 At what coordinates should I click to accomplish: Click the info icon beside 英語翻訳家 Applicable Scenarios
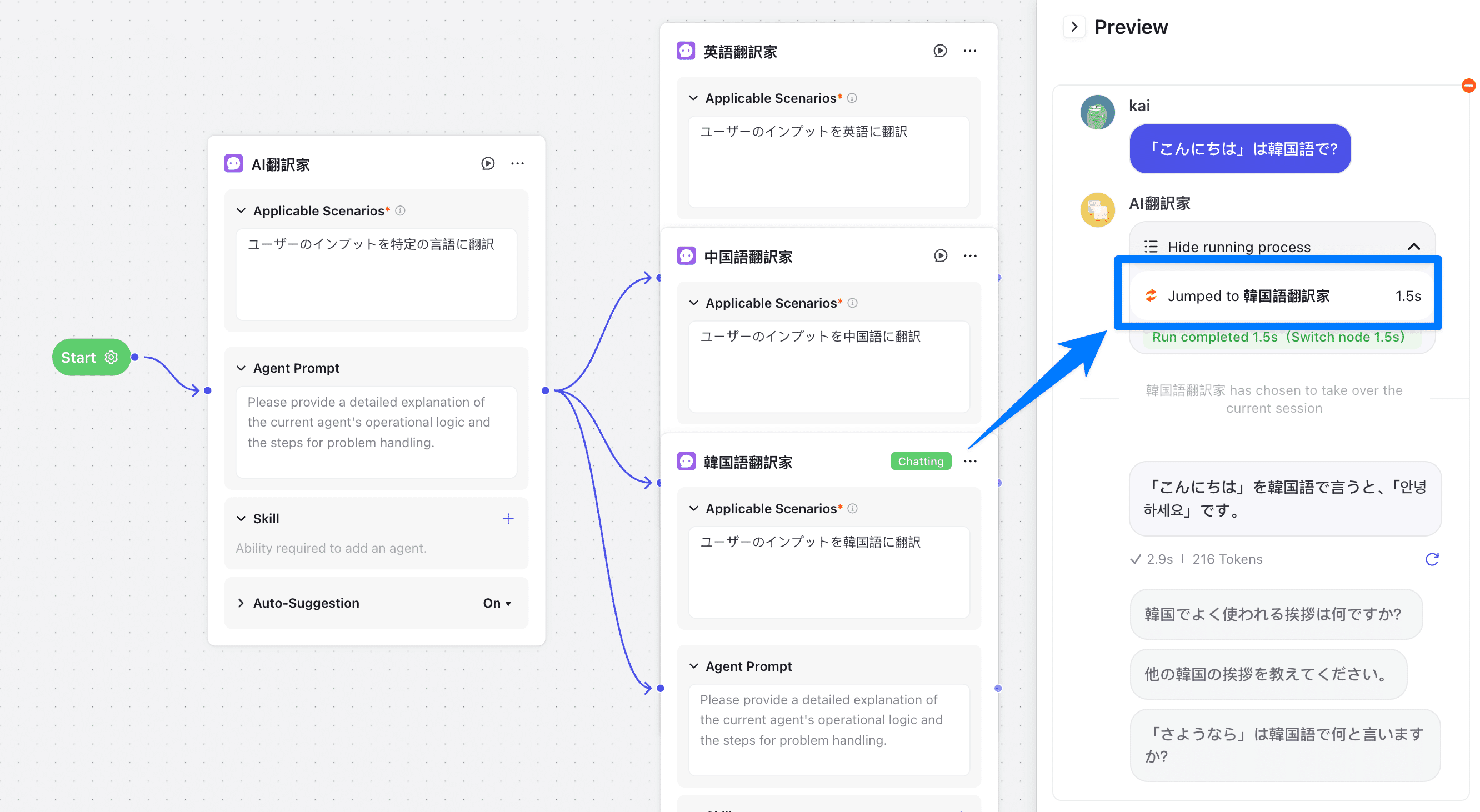[852, 98]
